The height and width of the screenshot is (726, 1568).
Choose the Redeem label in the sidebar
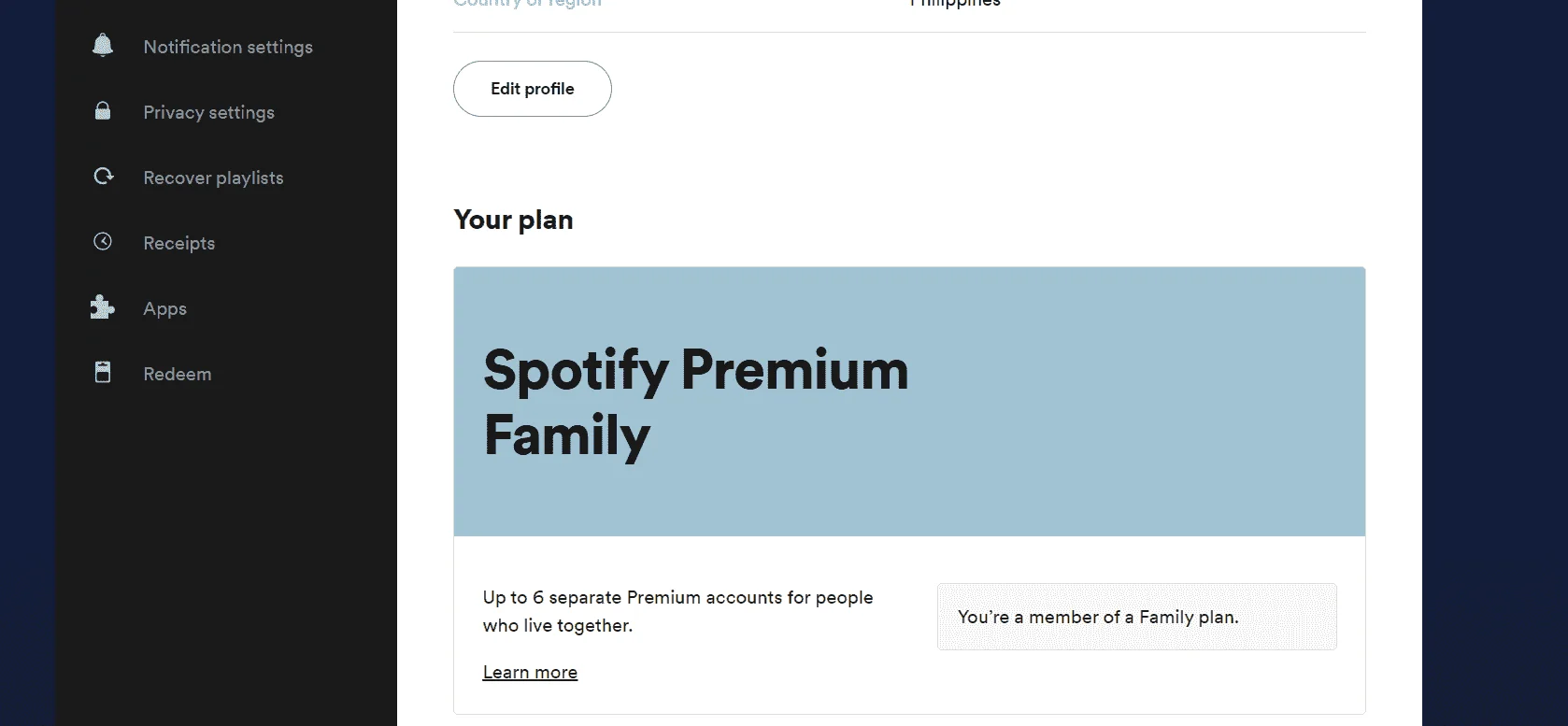point(177,374)
